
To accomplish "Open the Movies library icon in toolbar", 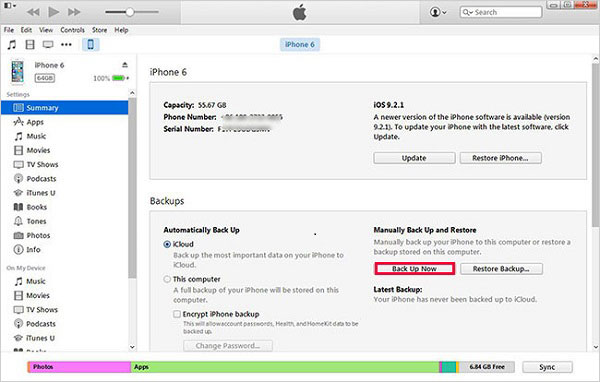I will (30, 45).
